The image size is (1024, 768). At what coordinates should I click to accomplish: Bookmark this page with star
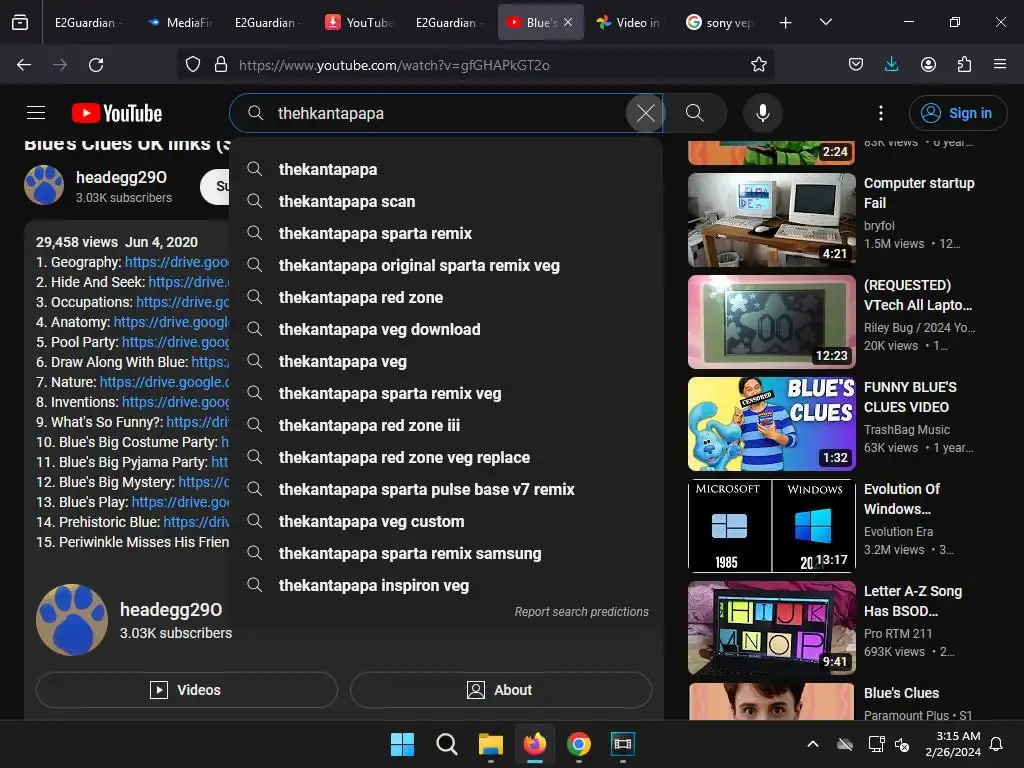tap(758, 65)
